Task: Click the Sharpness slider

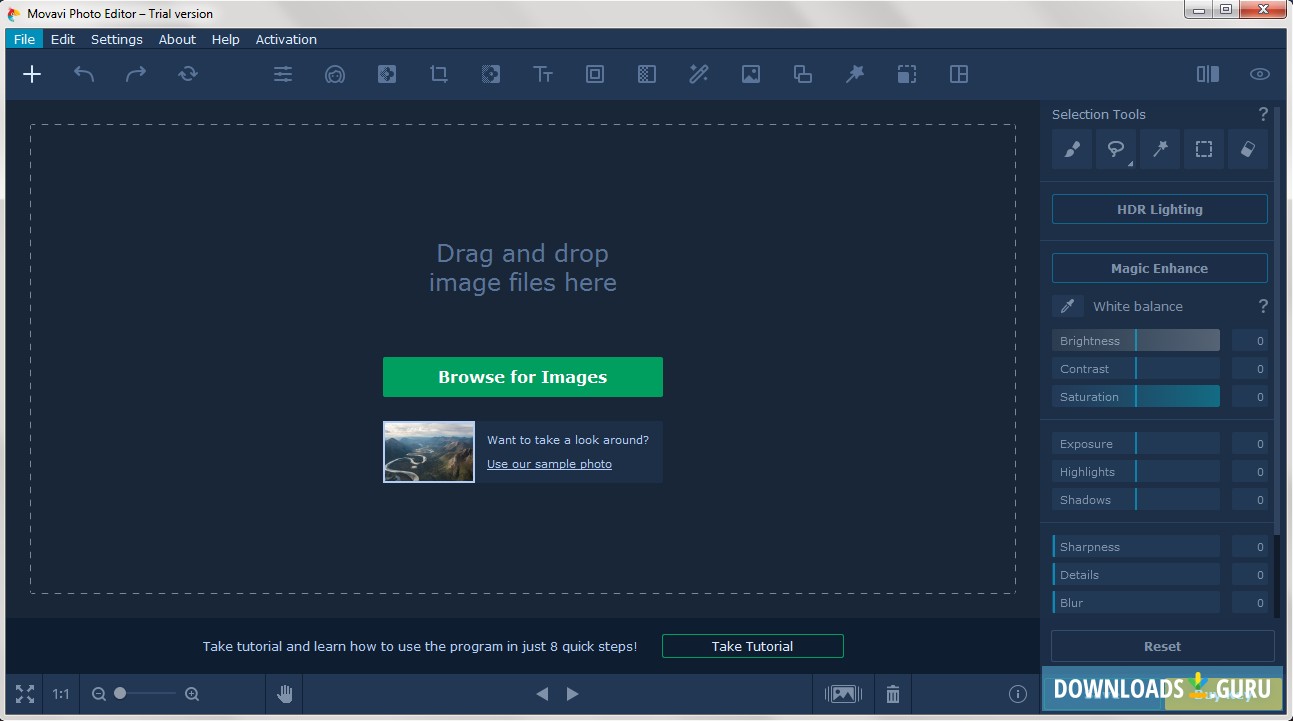Action: (1136, 547)
